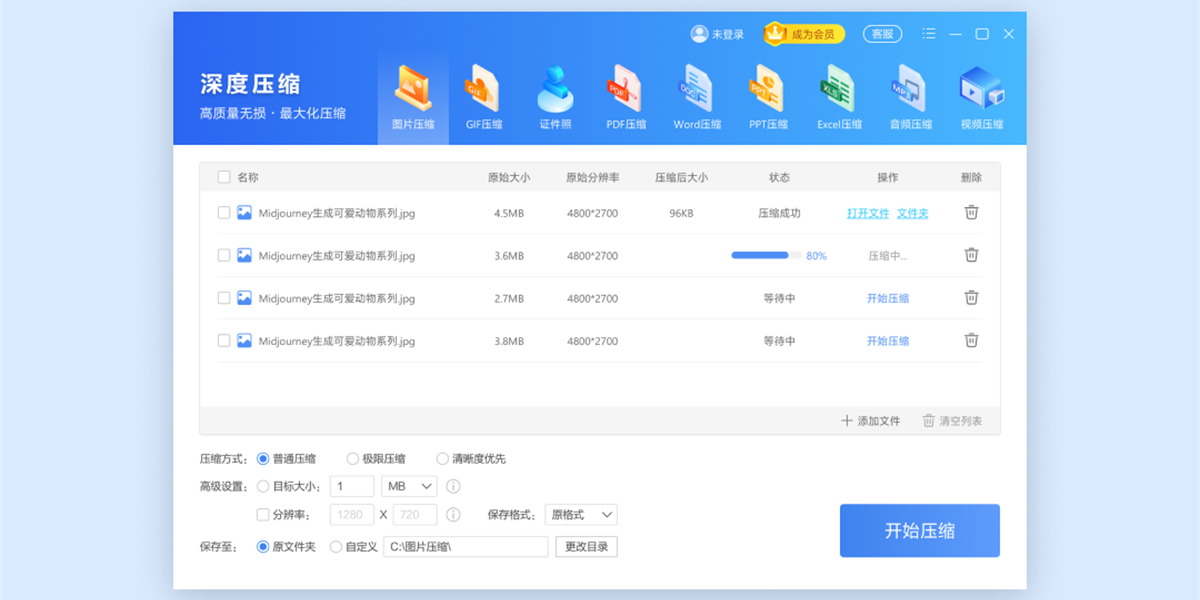Switch to PPT压缩
The height and width of the screenshot is (600, 1200).
(x=767, y=95)
